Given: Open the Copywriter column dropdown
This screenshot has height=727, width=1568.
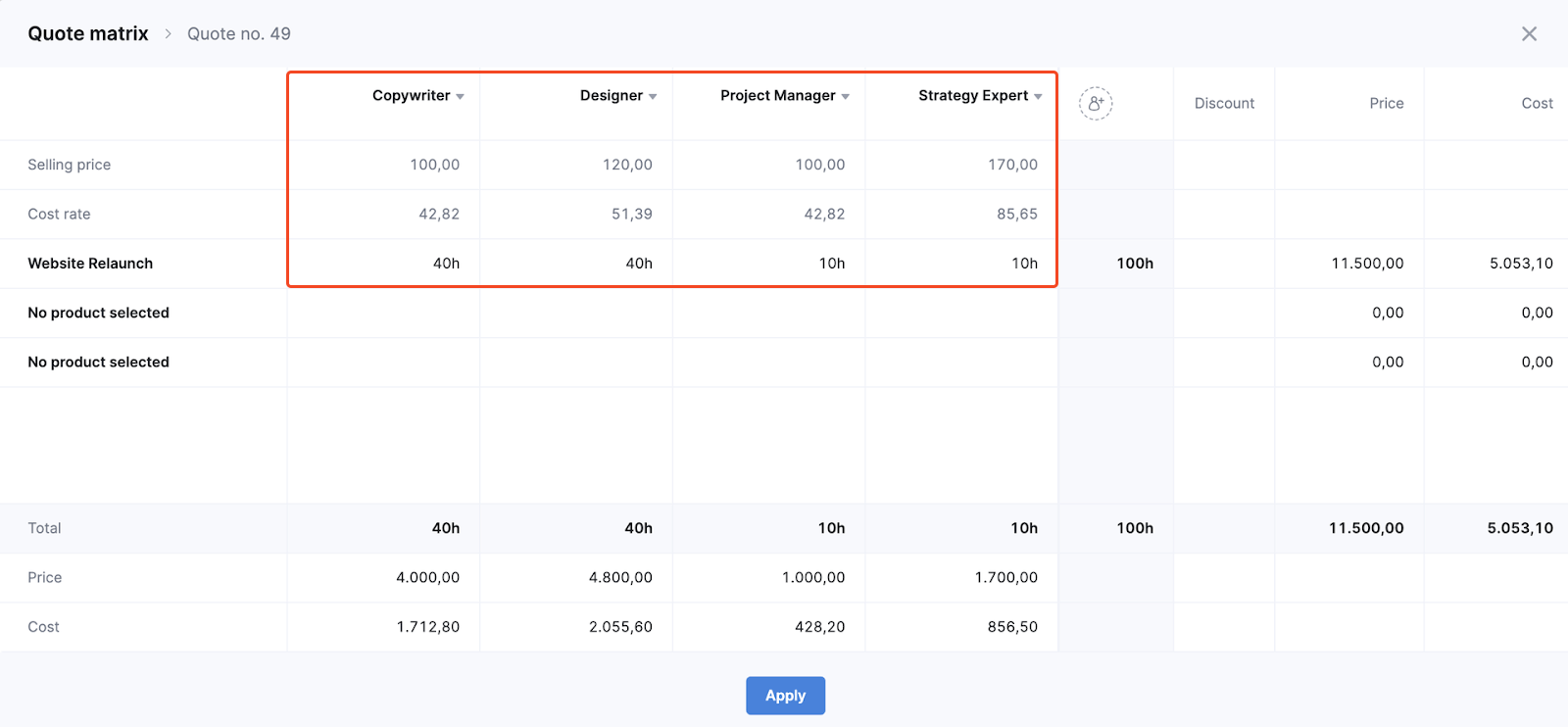Looking at the screenshot, I should [461, 96].
